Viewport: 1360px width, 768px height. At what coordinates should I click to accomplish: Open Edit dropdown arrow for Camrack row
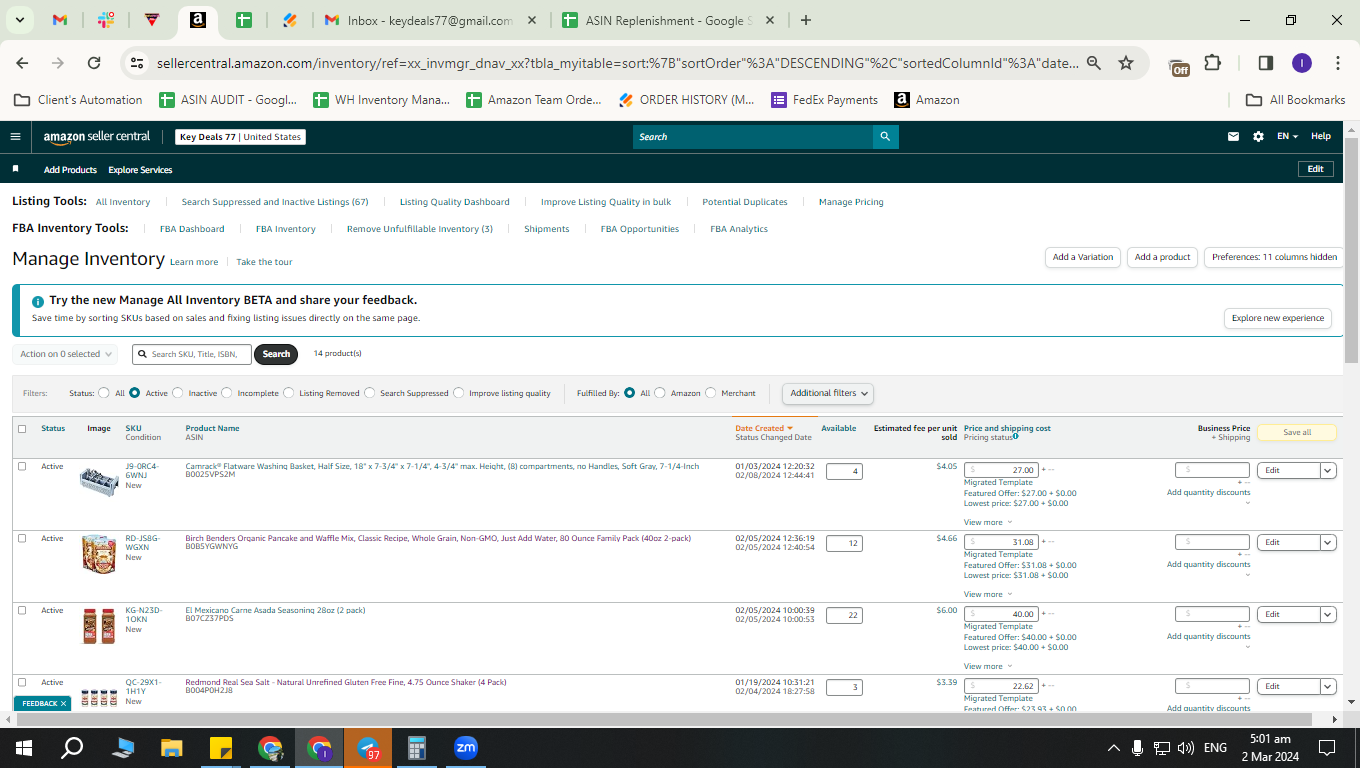pyautogui.click(x=1328, y=471)
